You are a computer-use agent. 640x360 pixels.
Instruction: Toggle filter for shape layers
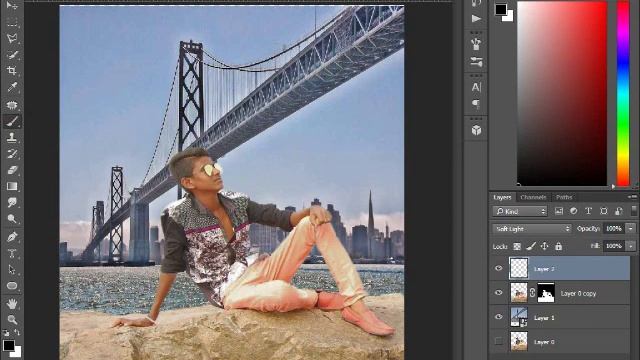[x=604, y=211]
